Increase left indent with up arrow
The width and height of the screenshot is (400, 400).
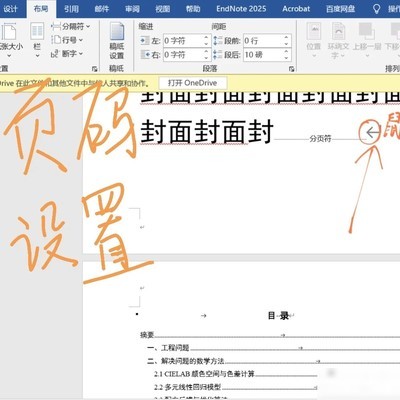pos(206,38)
